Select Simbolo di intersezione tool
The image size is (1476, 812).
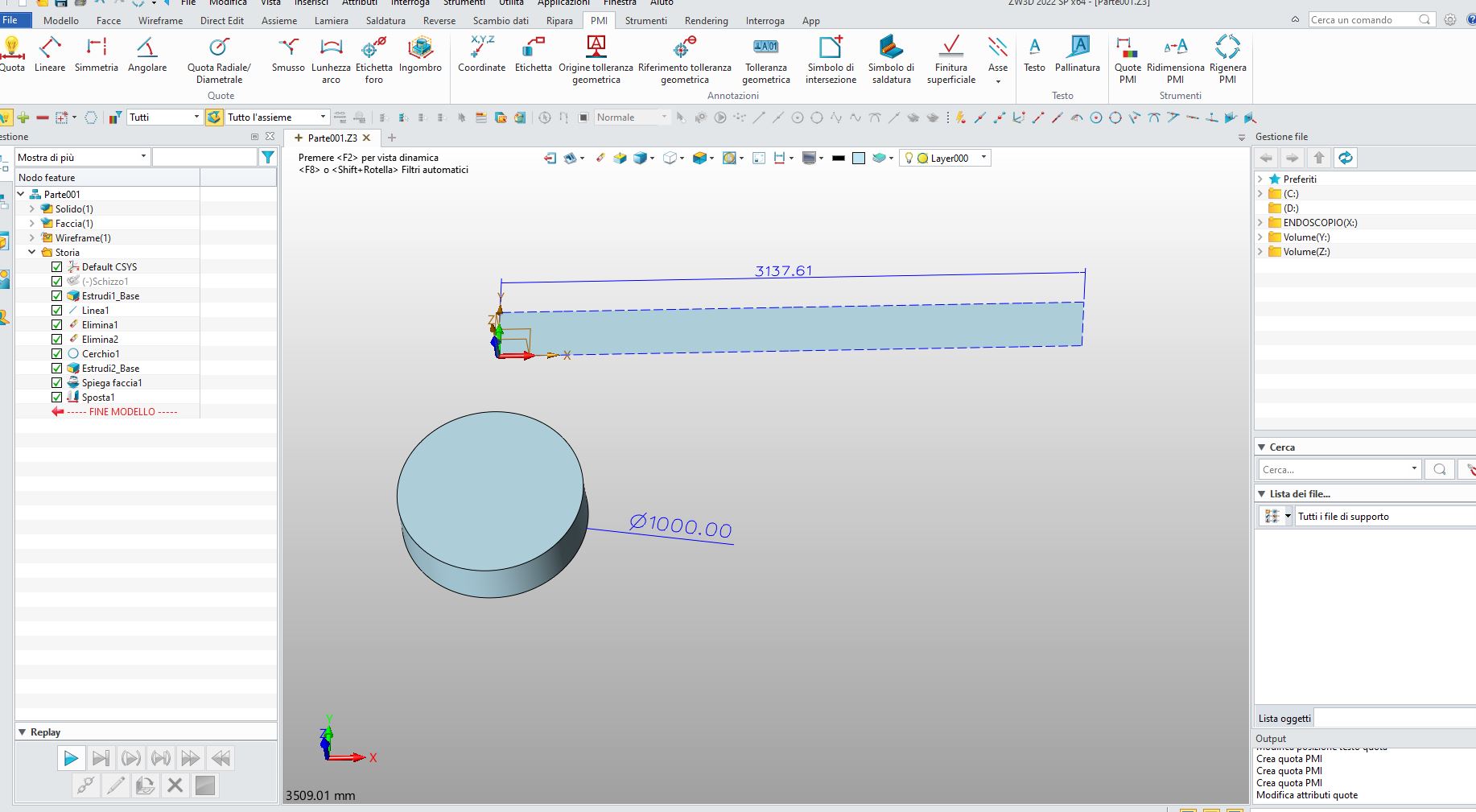(x=831, y=60)
